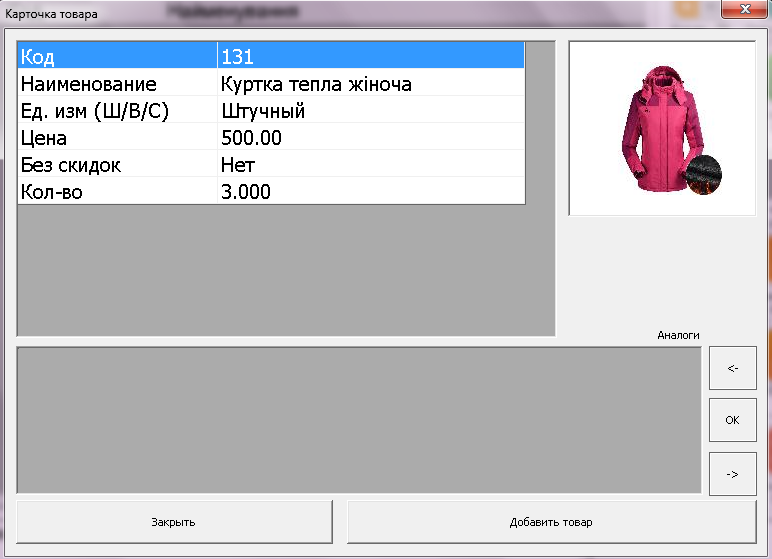The image size is (772, 559).
Task: Click the Закрыть button
Action: pyautogui.click(x=173, y=522)
